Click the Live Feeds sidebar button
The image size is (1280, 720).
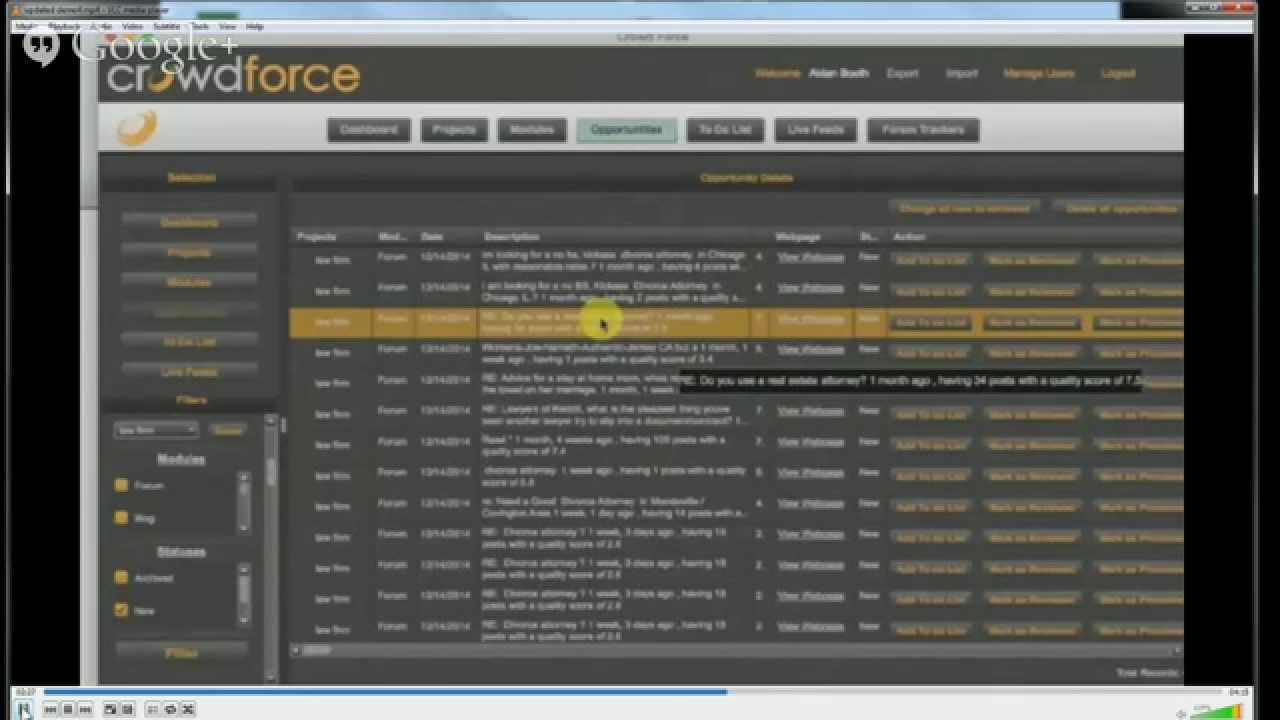coord(189,372)
